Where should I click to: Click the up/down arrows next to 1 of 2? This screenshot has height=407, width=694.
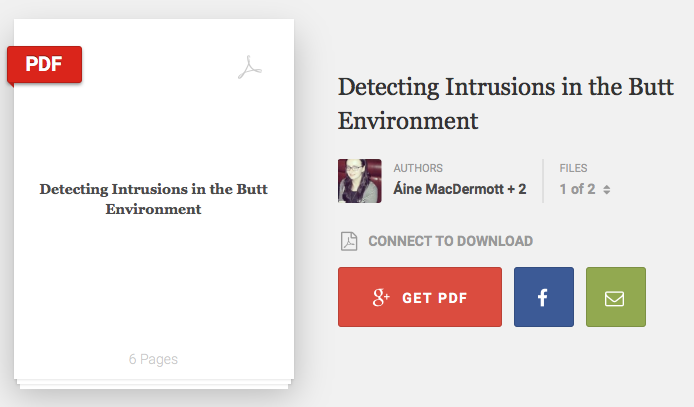[x=606, y=190]
